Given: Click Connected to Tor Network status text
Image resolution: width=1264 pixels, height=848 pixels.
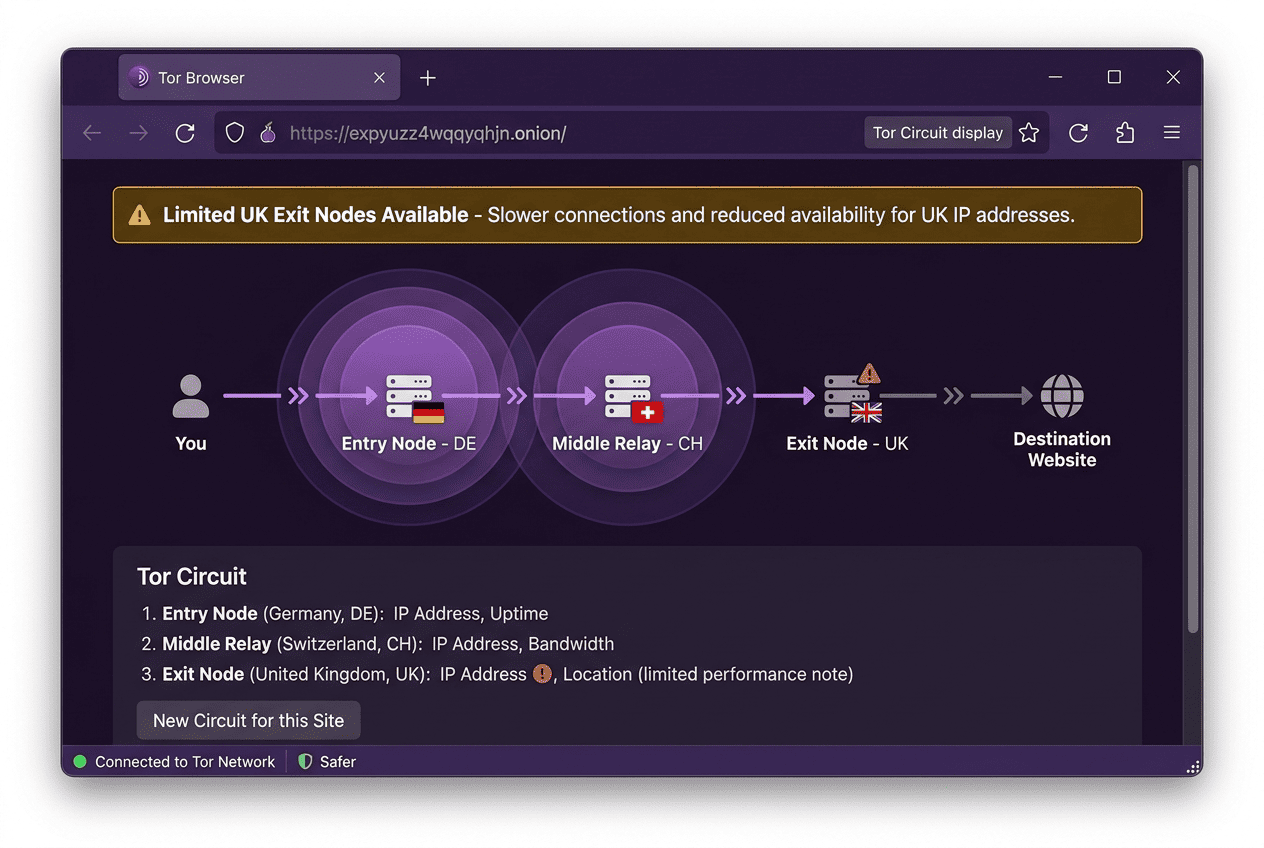Looking at the screenshot, I should pos(185,762).
